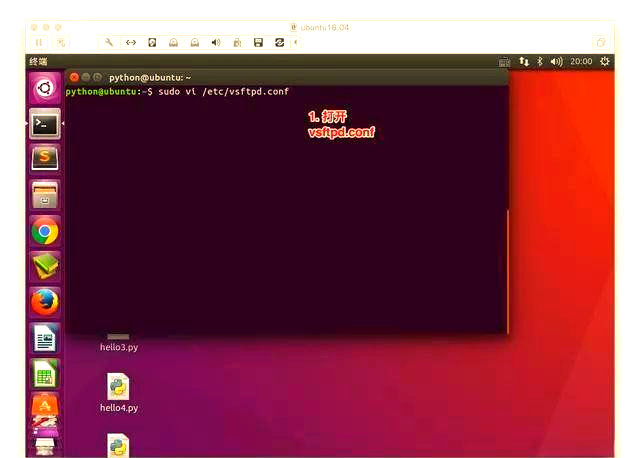Open LibreOffice Writer from the launcher
This screenshot has width=640, height=458.
coord(44,338)
